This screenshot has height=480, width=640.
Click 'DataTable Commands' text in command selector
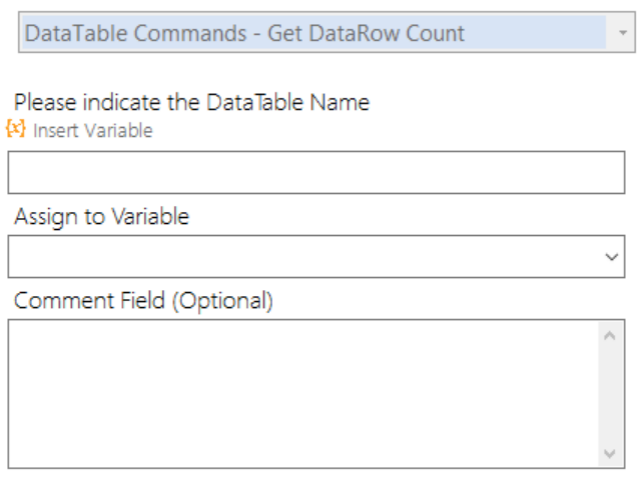tap(136, 33)
